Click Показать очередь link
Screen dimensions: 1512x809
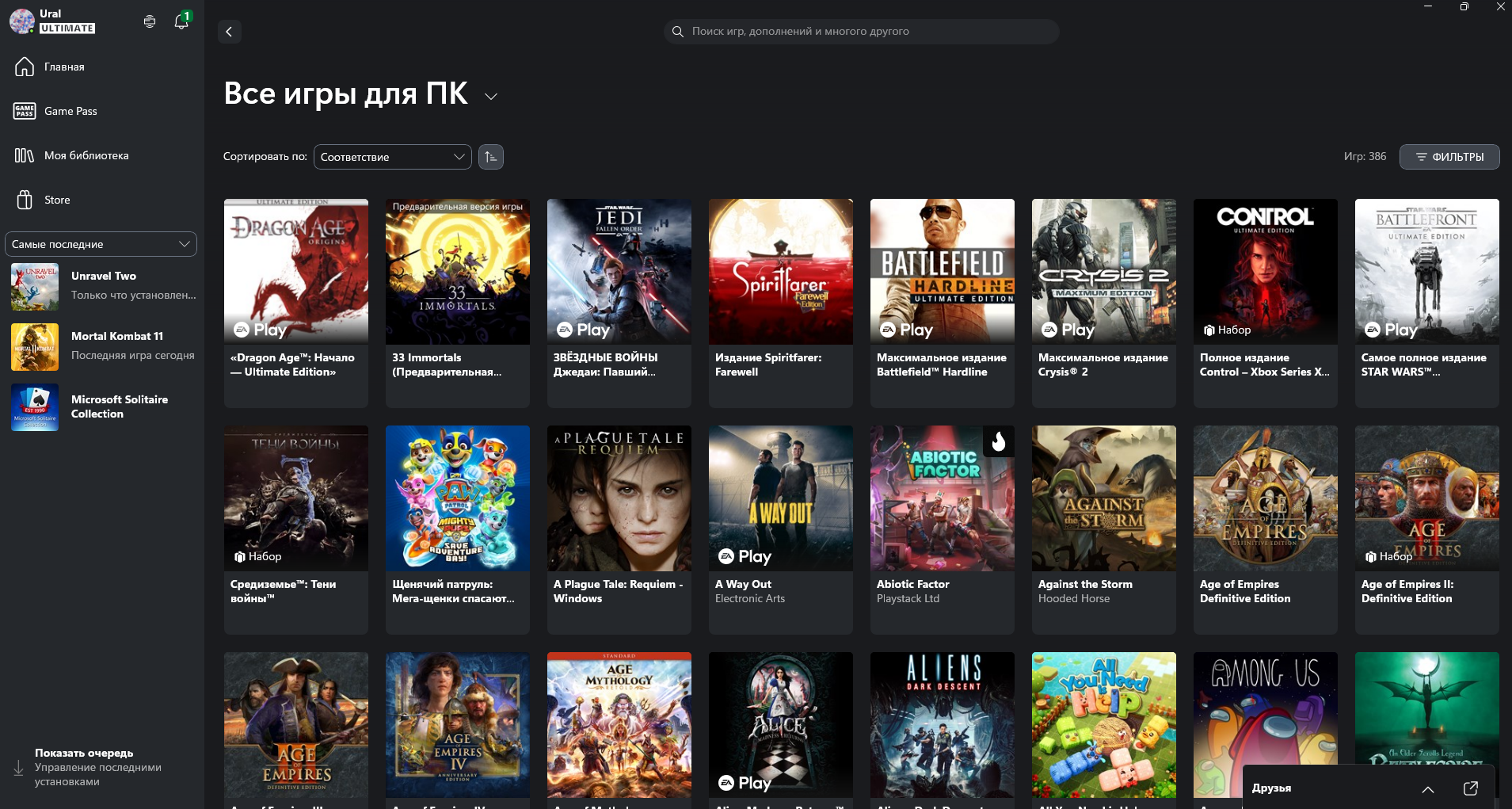(84, 753)
